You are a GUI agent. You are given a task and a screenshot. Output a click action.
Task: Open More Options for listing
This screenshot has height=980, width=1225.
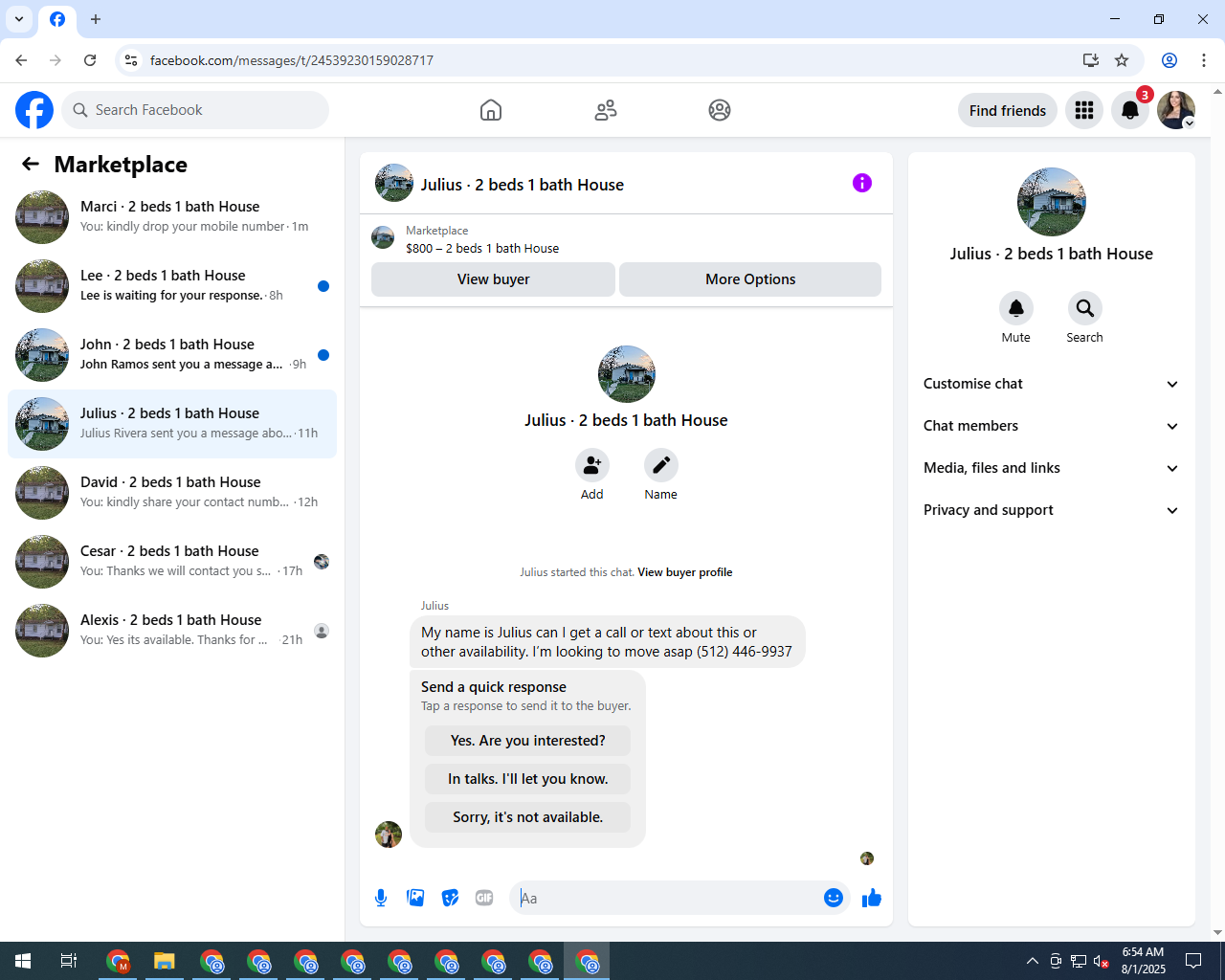[750, 279]
